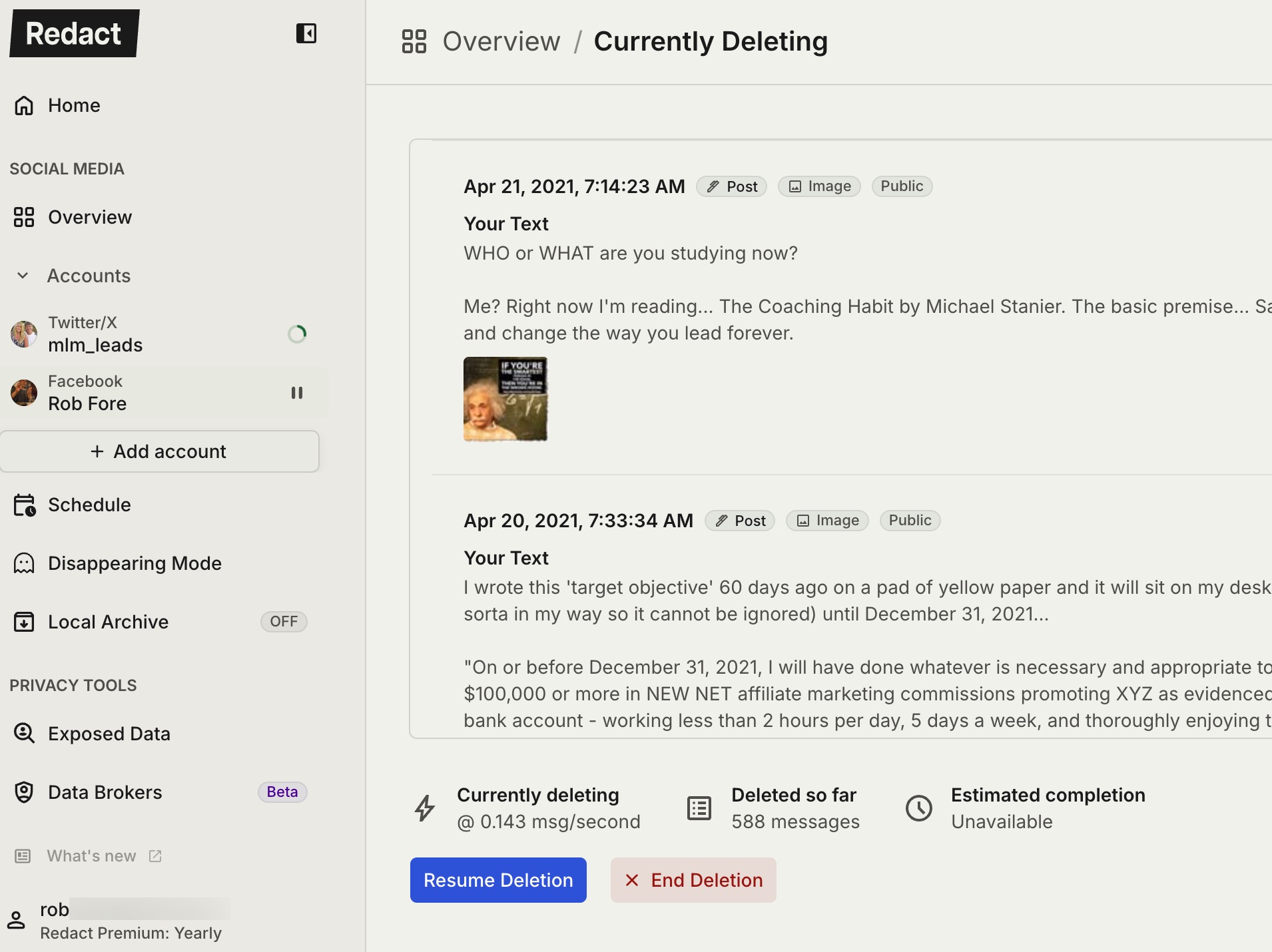This screenshot has height=952, width=1272.
Task: Click the Estimated completion clock icon
Action: click(919, 808)
